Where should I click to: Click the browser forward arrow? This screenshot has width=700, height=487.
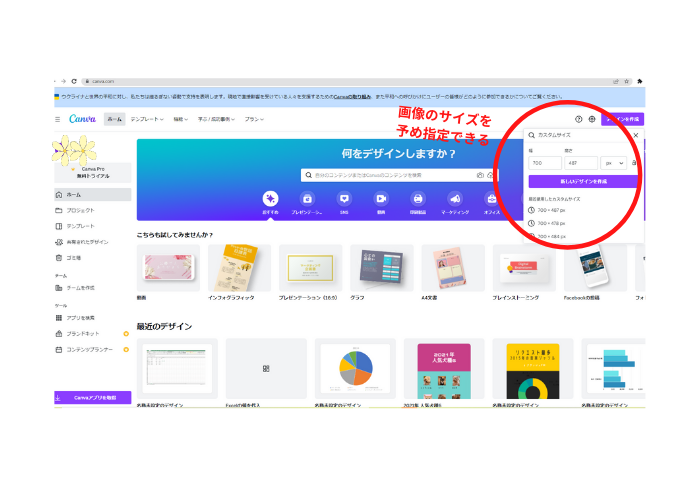tap(63, 81)
